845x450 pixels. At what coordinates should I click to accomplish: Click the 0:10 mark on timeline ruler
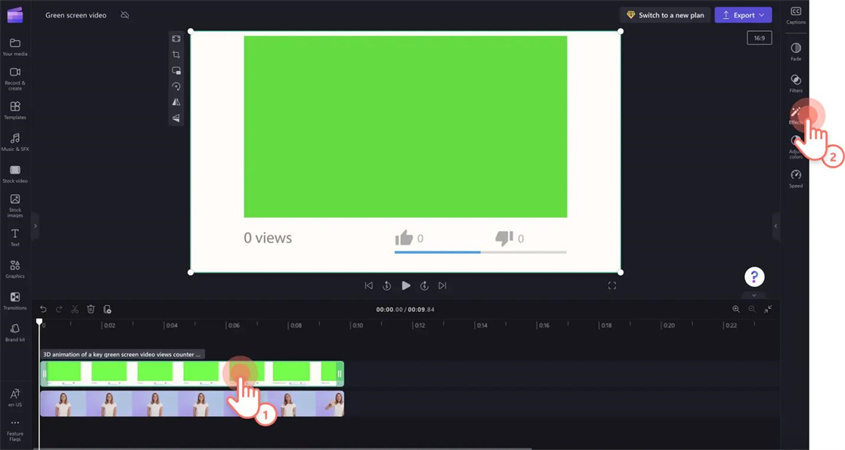point(357,326)
